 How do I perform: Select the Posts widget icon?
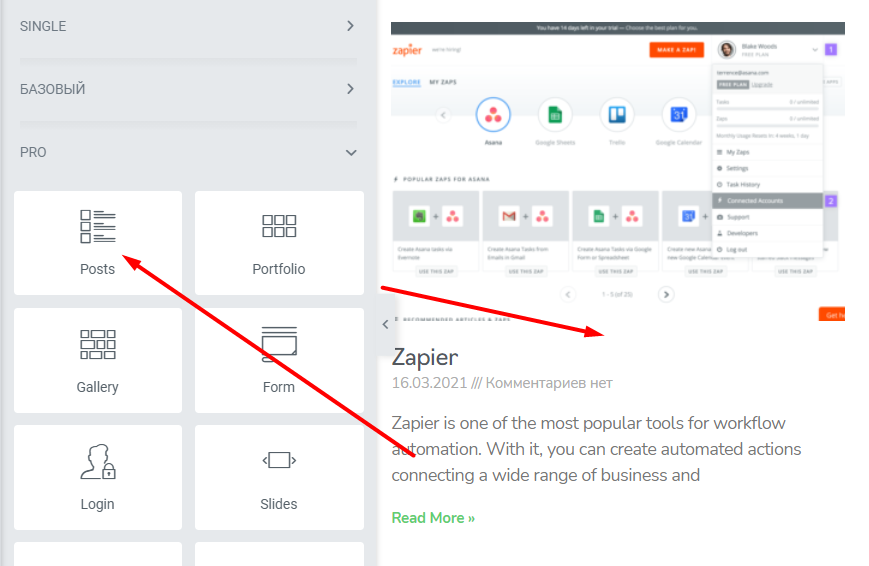(x=98, y=226)
